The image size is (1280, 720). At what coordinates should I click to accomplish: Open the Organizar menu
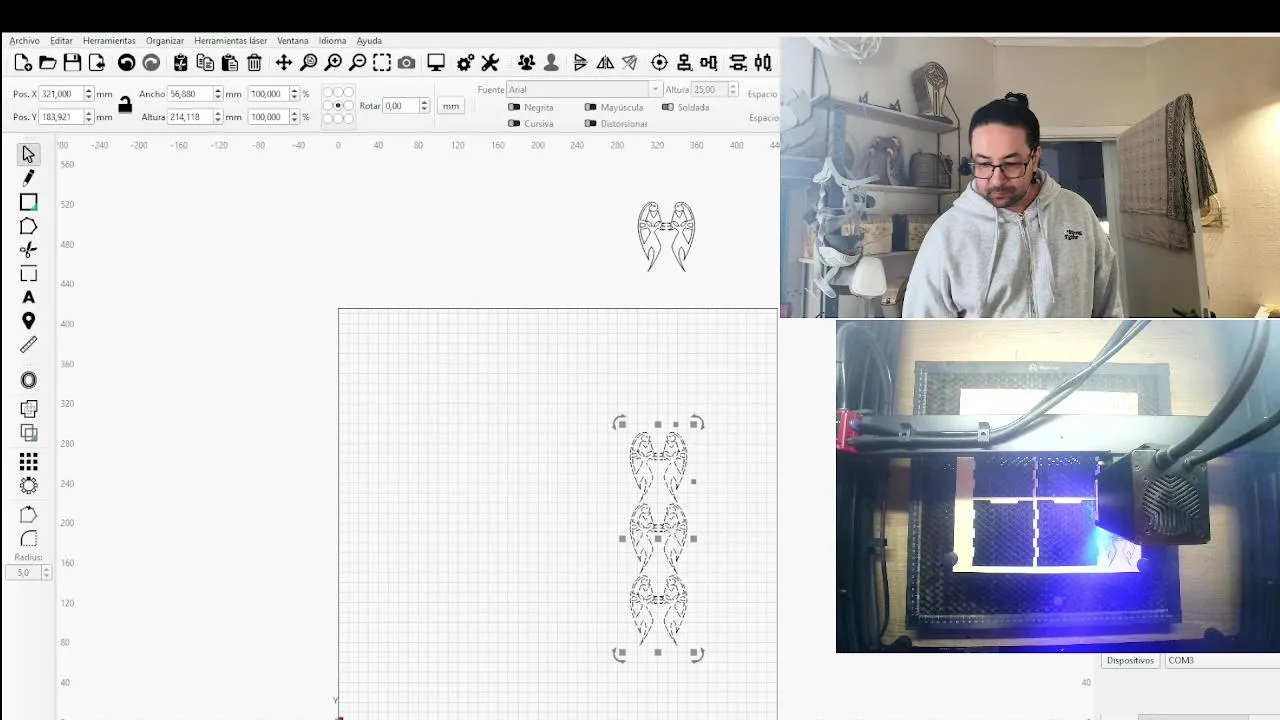(x=165, y=41)
